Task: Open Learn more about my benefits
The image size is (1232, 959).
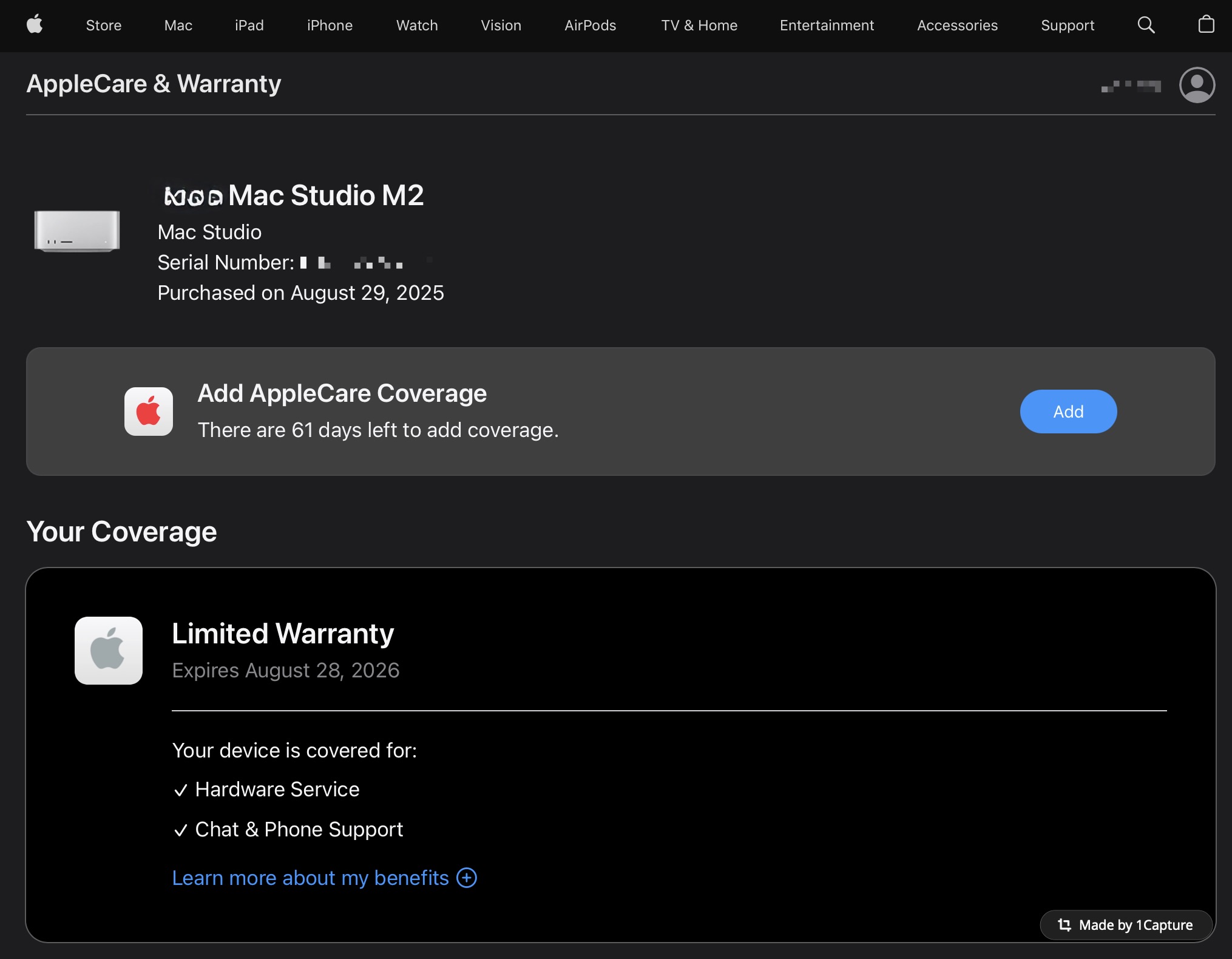Action: point(310,878)
